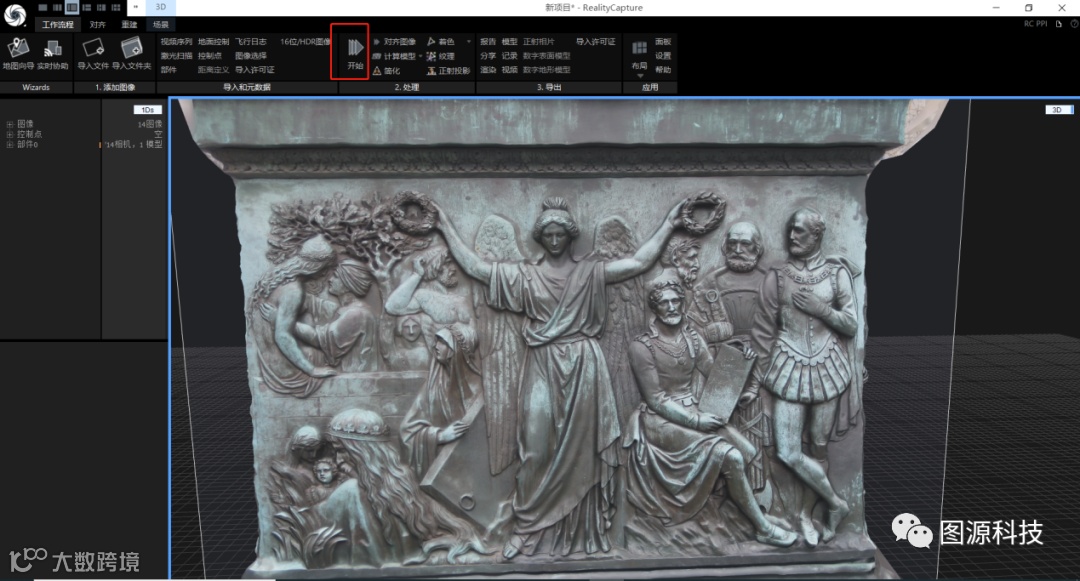Open 帮助 help
This screenshot has height=581, width=1080.
[663, 70]
